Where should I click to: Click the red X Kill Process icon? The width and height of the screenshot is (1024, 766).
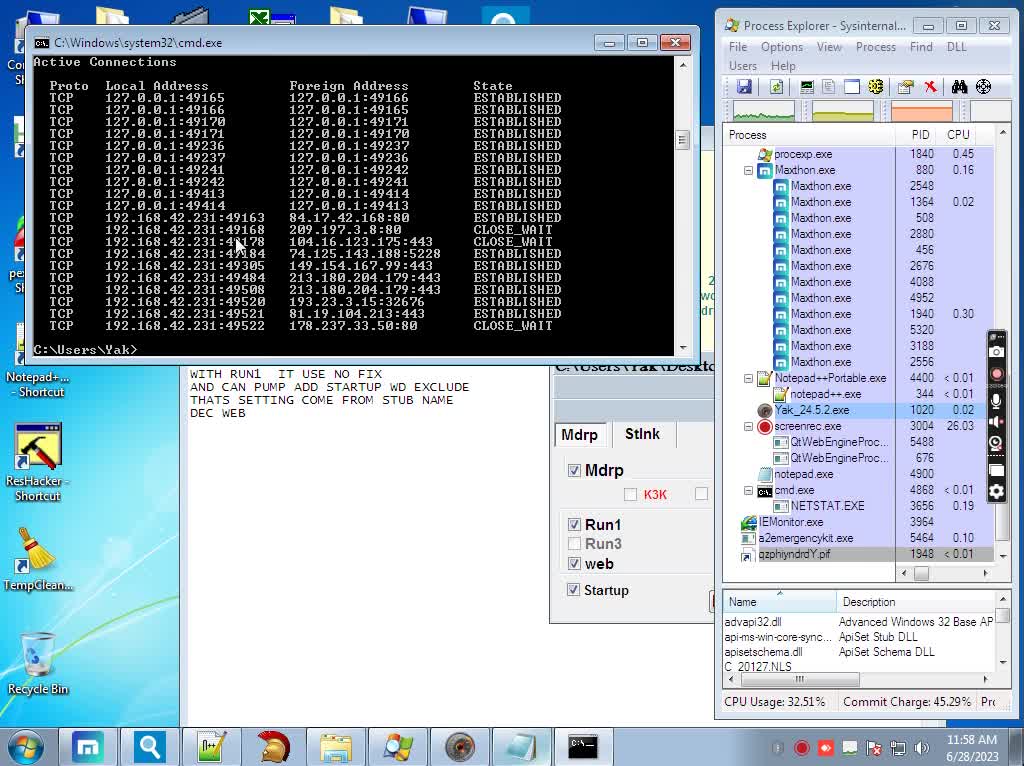930,87
